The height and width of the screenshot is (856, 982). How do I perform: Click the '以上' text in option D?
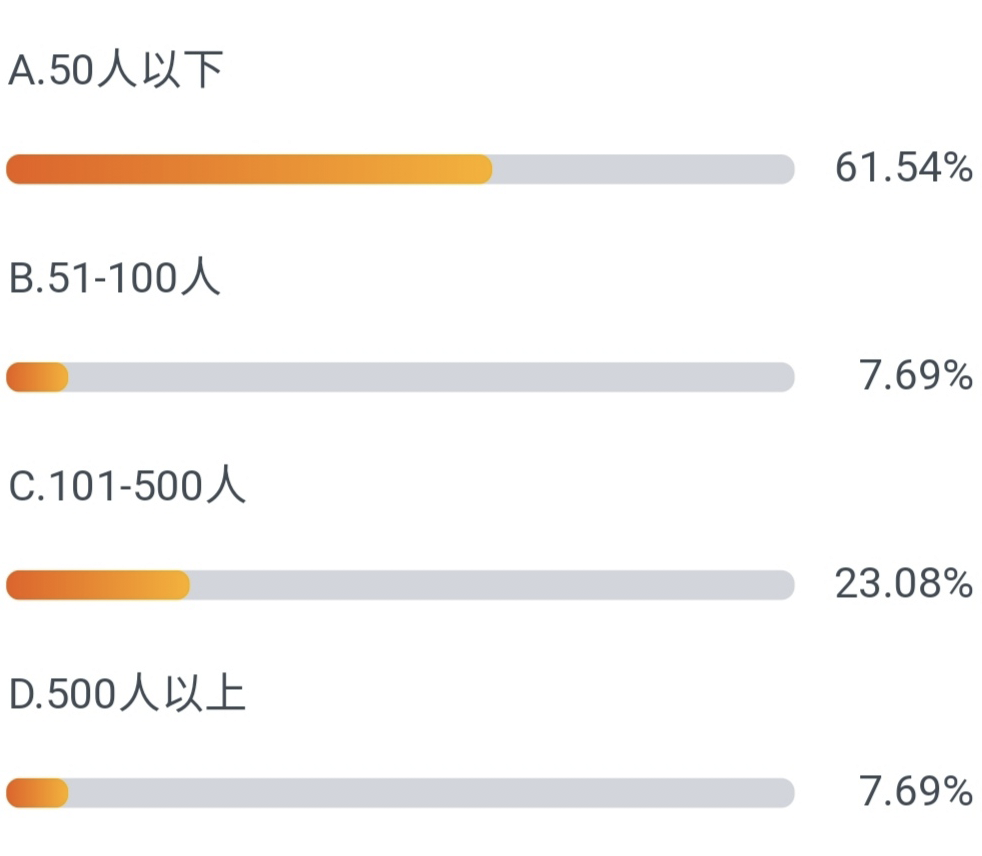tap(205, 693)
